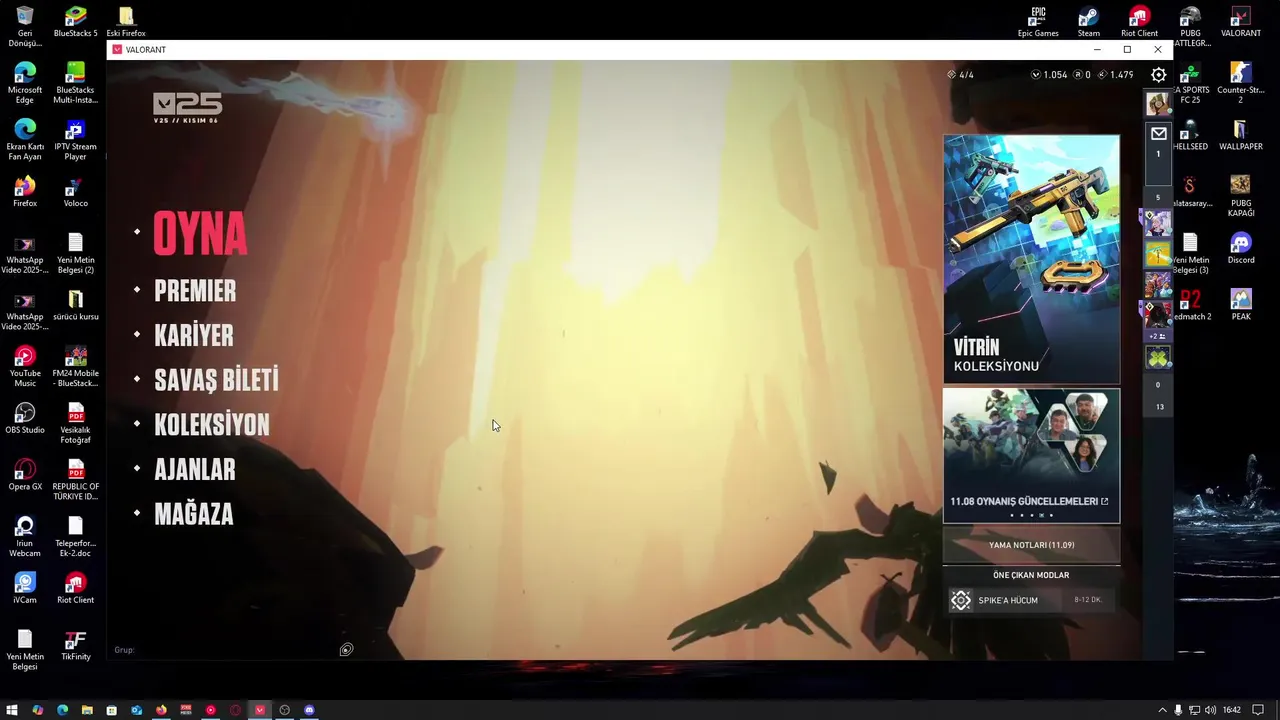Screen dimensions: 1280x720
Task: Open File Explorer from taskbar
Action: (x=87, y=710)
